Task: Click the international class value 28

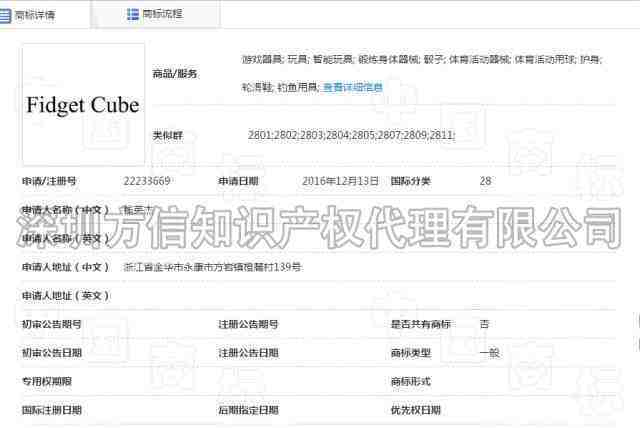Action: click(485, 181)
